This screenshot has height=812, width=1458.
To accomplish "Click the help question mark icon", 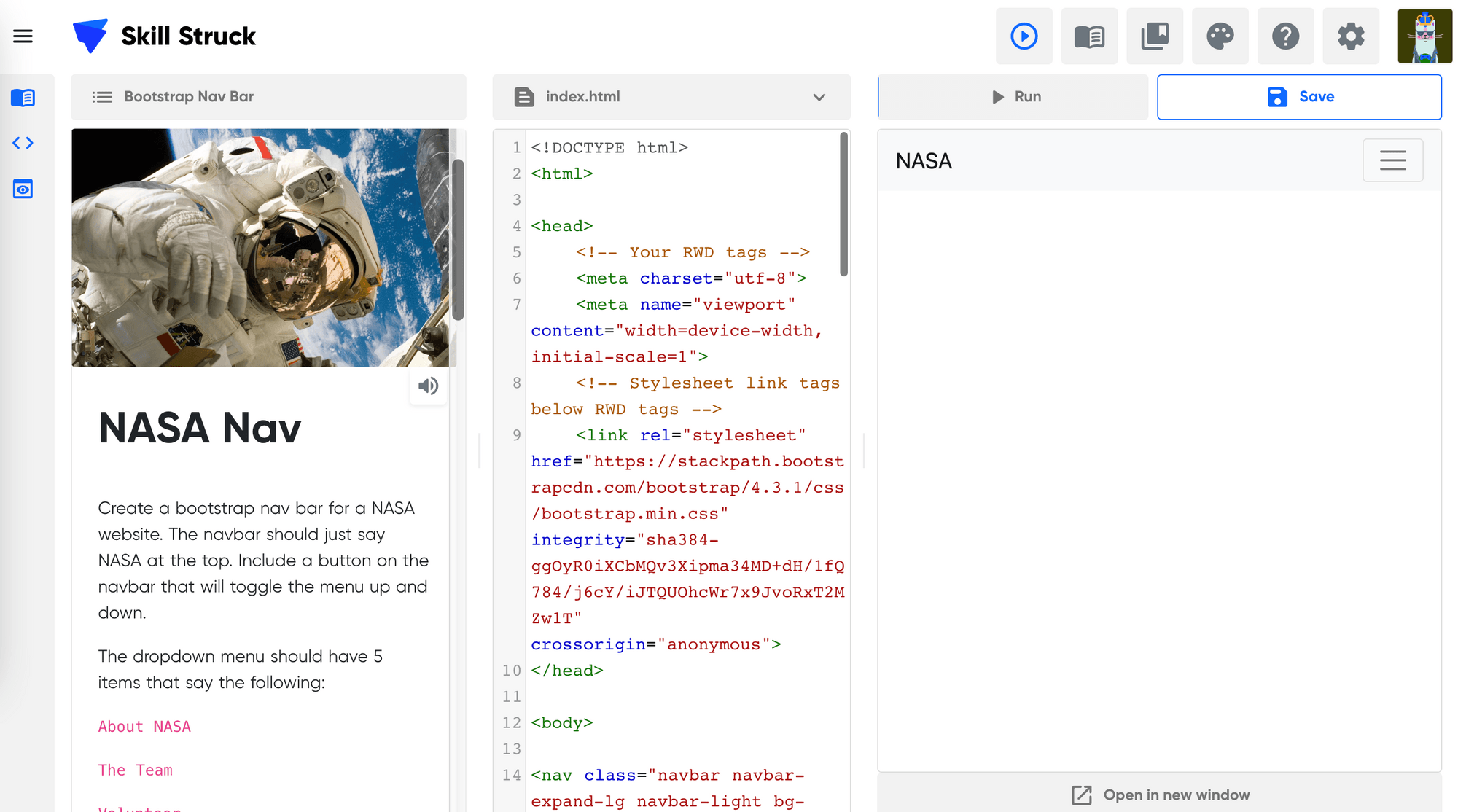I will (x=1285, y=36).
